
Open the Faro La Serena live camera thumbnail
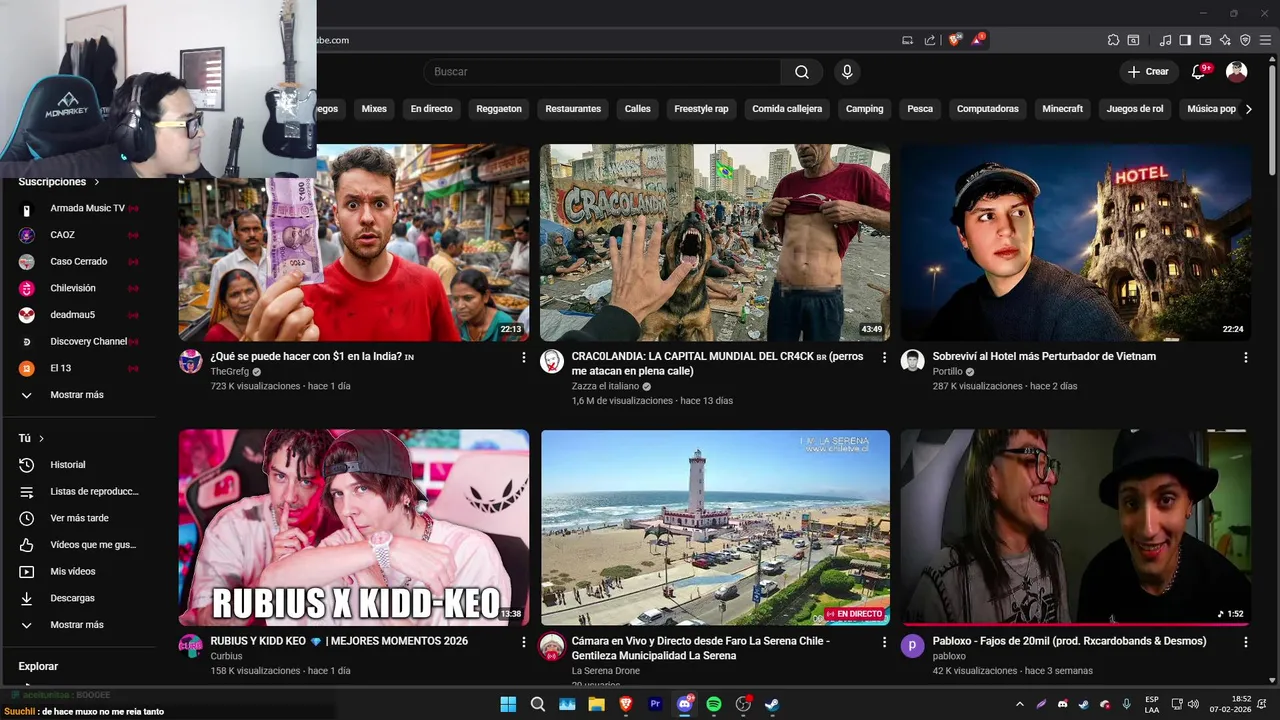tap(715, 527)
